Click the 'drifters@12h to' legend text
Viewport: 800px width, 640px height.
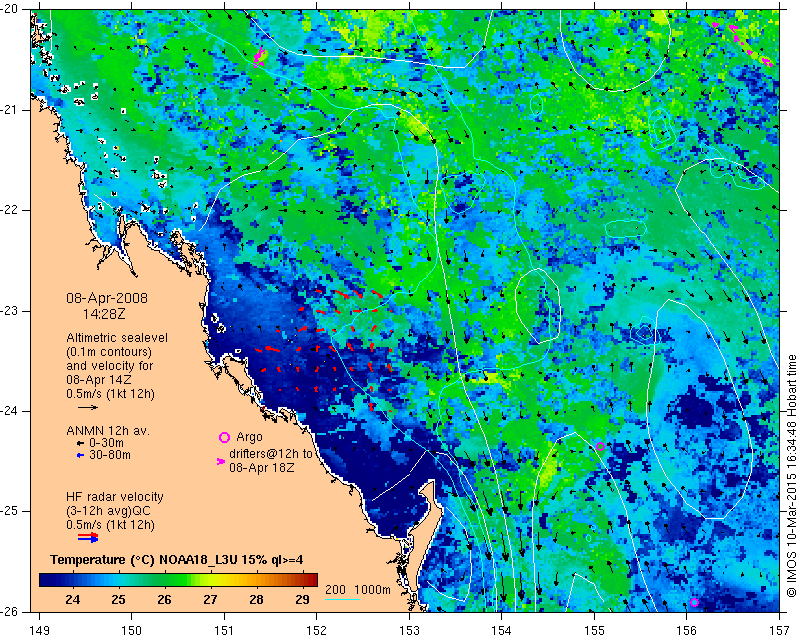270,454
